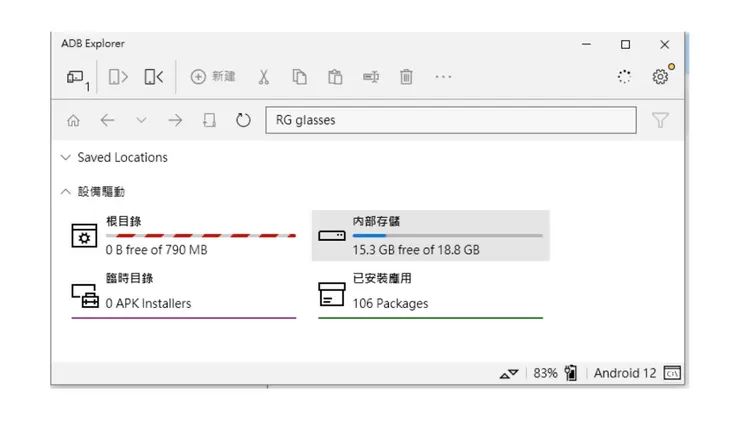Click the pull-from-device toolbar icon
This screenshot has width=740, height=422.
[x=119, y=77]
